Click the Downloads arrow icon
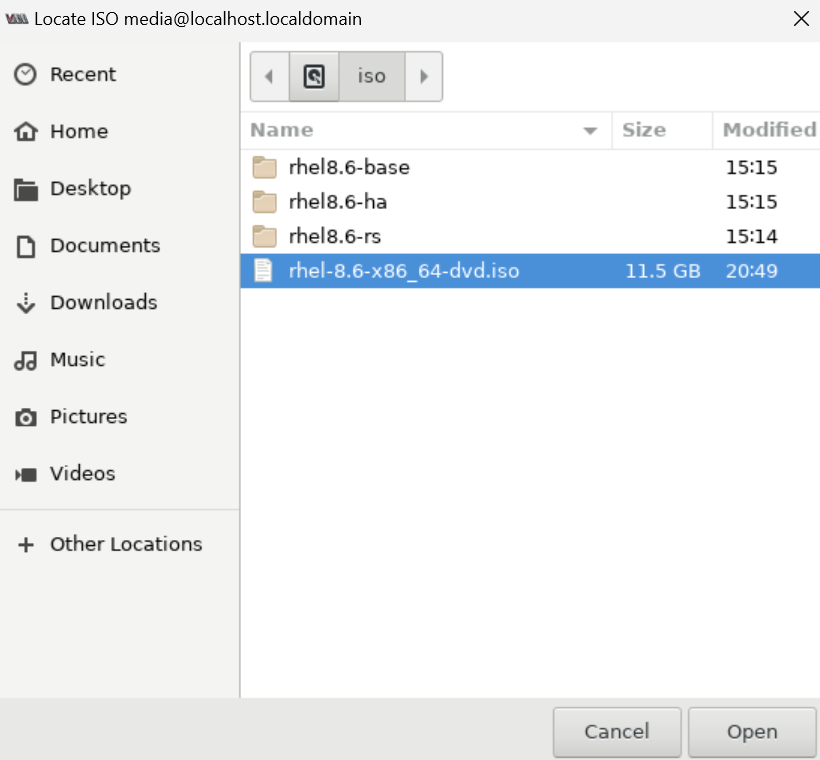The width and height of the screenshot is (820, 760). pos(26,303)
